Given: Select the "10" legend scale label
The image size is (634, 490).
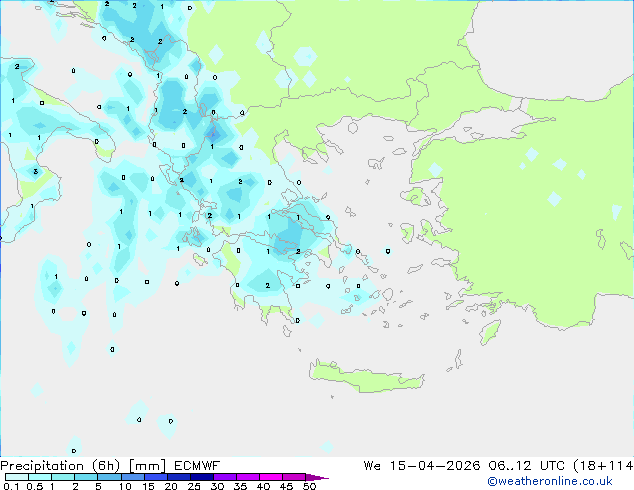Looking at the screenshot, I should click(125, 486).
